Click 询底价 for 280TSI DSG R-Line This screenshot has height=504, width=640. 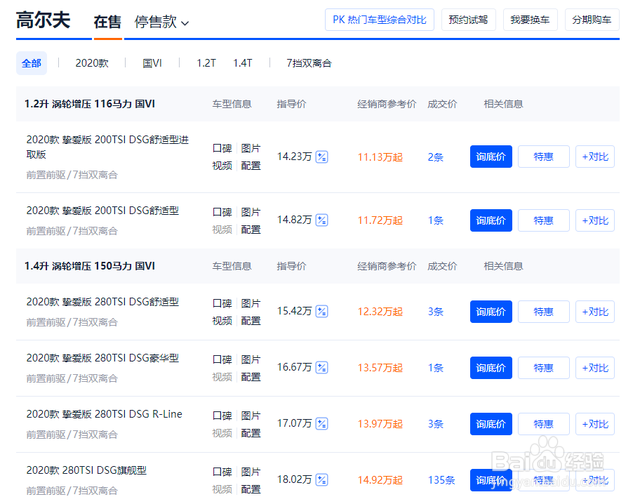[x=491, y=424]
